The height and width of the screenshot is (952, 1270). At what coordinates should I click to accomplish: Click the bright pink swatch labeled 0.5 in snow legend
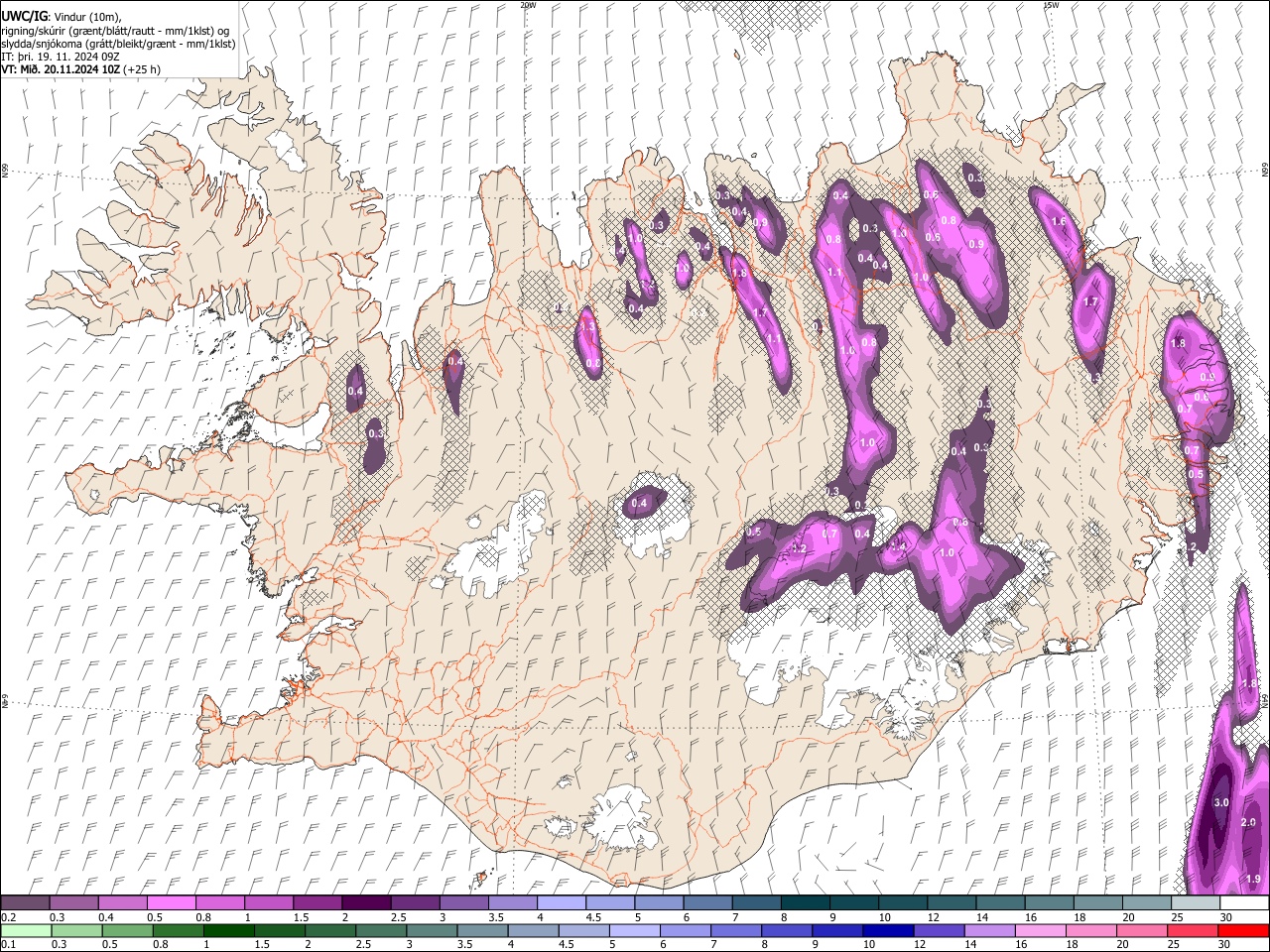[171, 903]
